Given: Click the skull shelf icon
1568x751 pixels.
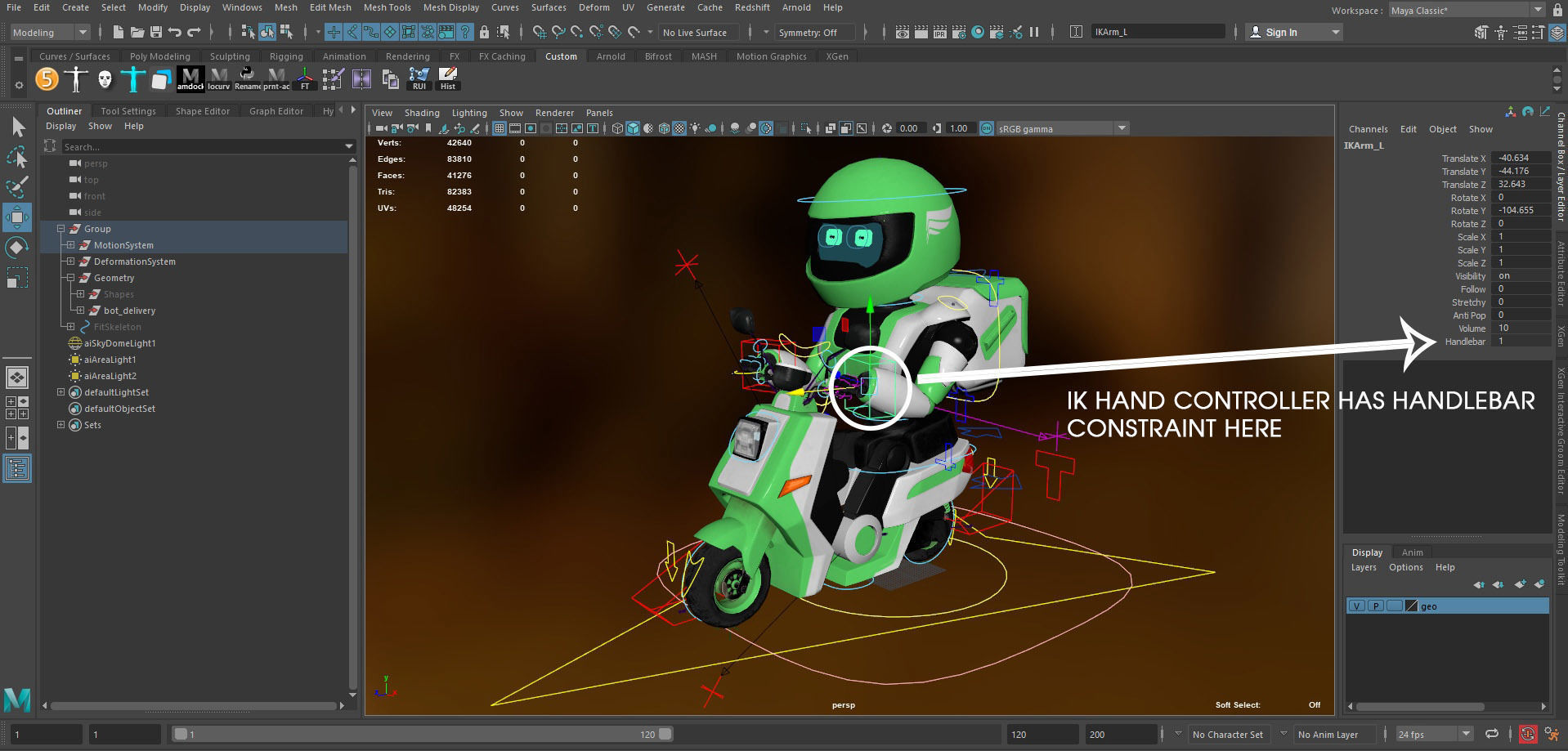Looking at the screenshot, I should coord(105,78).
